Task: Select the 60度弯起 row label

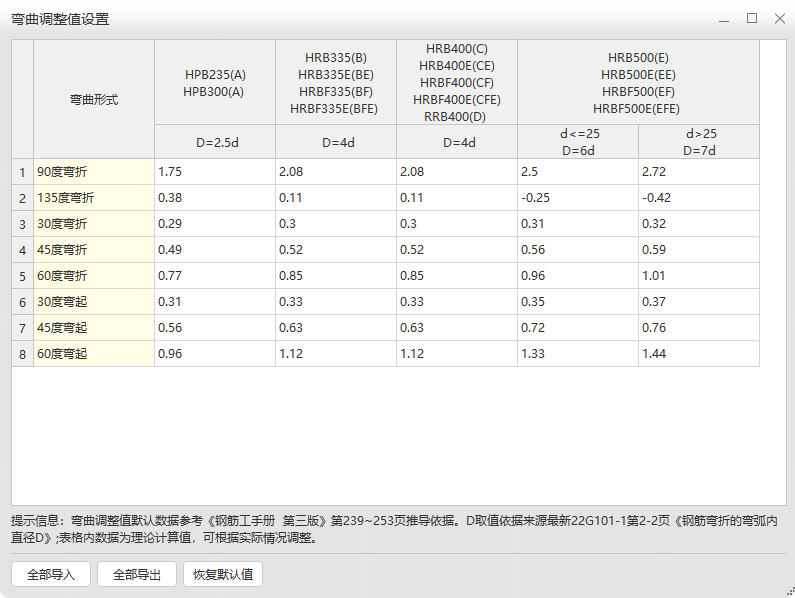Action: click(94, 354)
